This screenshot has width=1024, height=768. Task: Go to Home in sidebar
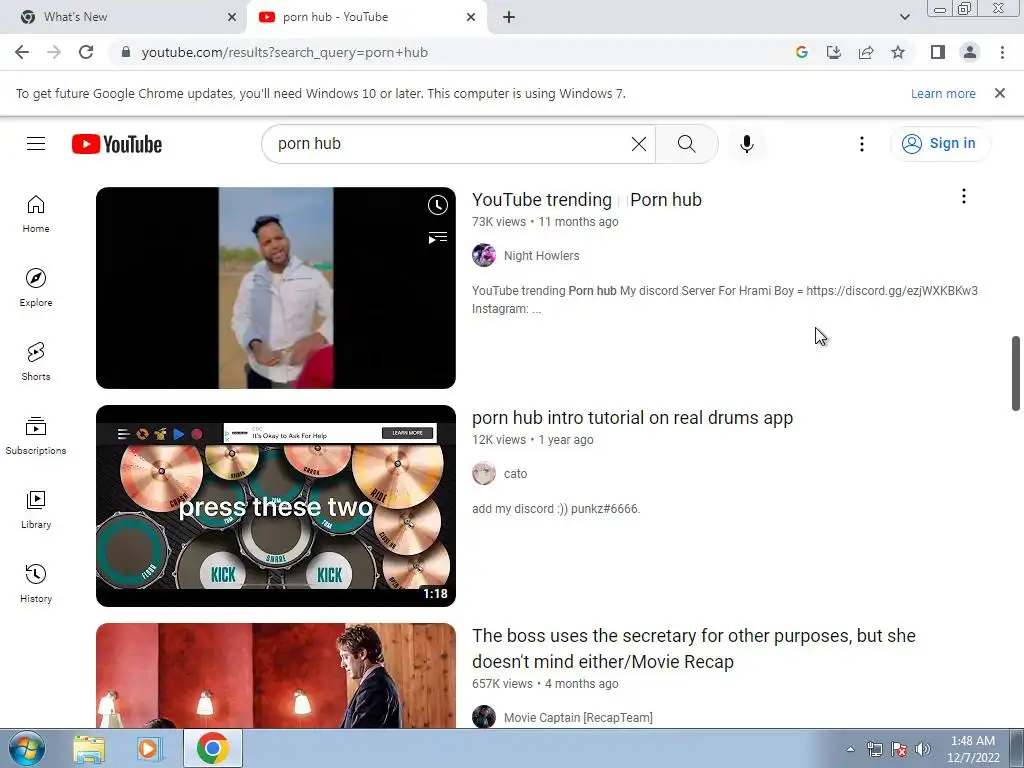pyautogui.click(x=36, y=214)
